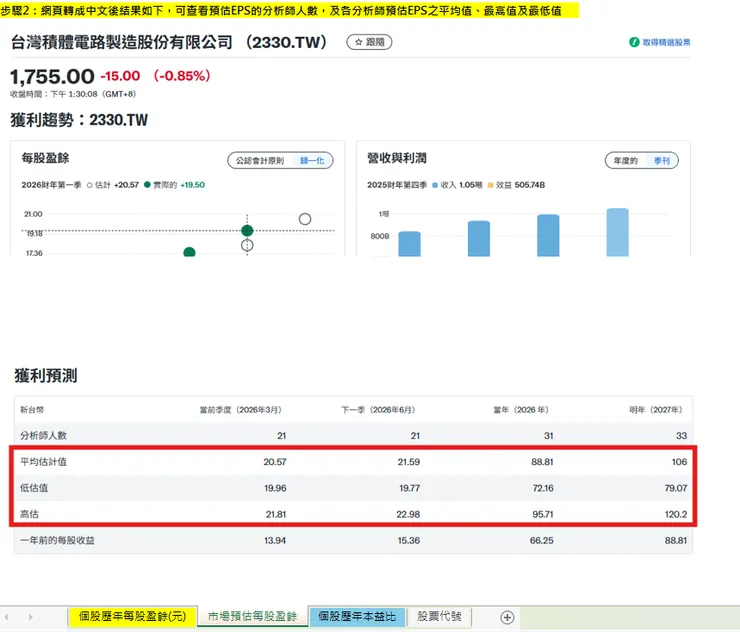Click the low estimate value 19.77
This screenshot has height=632, width=740.
tap(409, 488)
